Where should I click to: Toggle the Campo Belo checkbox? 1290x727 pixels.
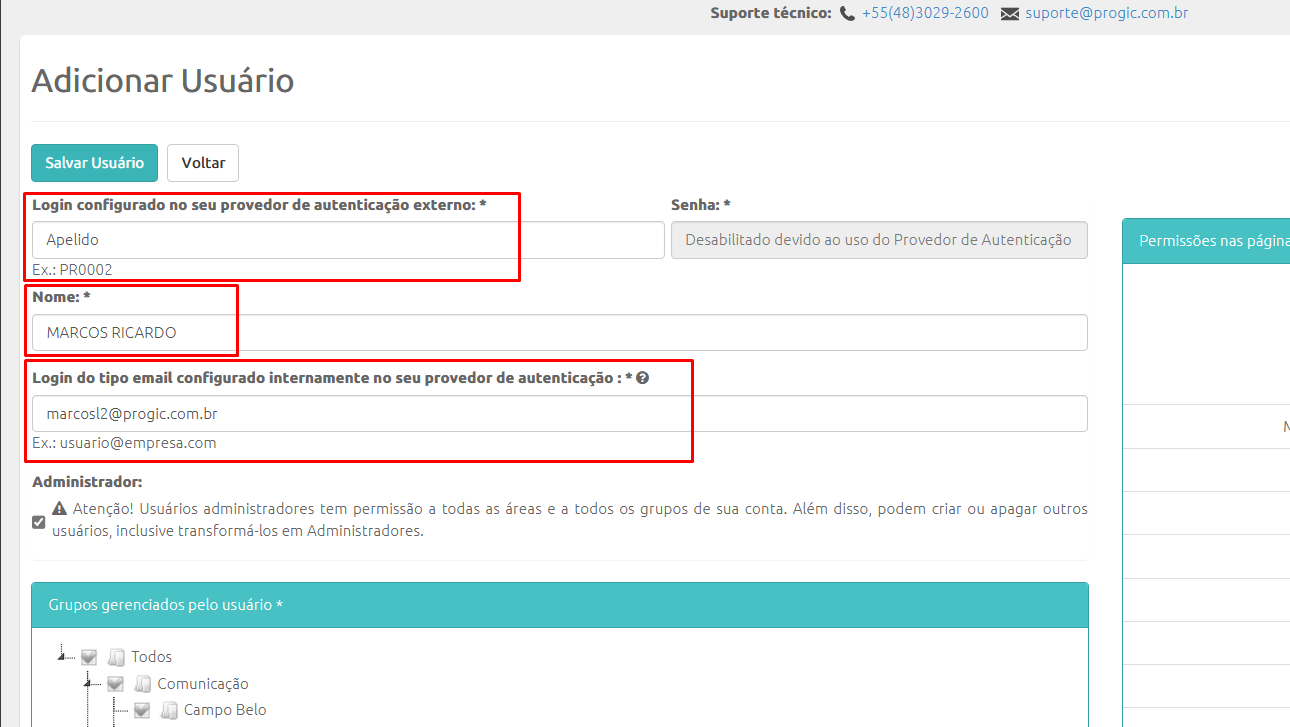(141, 710)
